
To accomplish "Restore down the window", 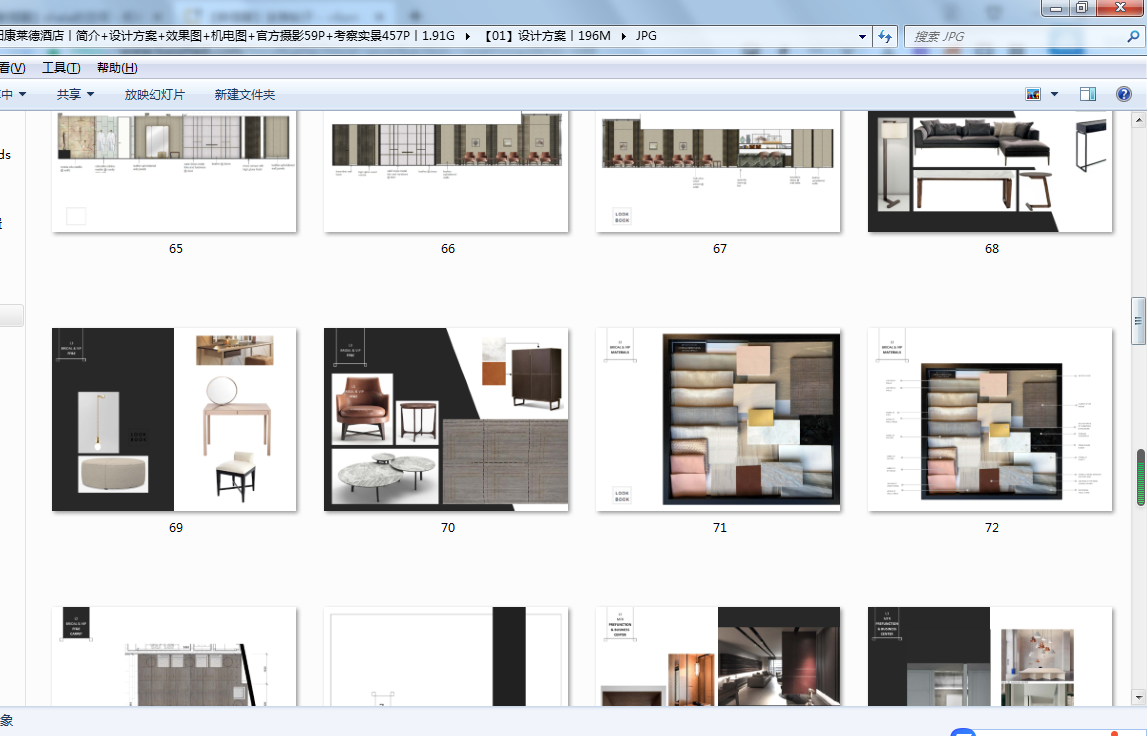I will (x=1082, y=7).
